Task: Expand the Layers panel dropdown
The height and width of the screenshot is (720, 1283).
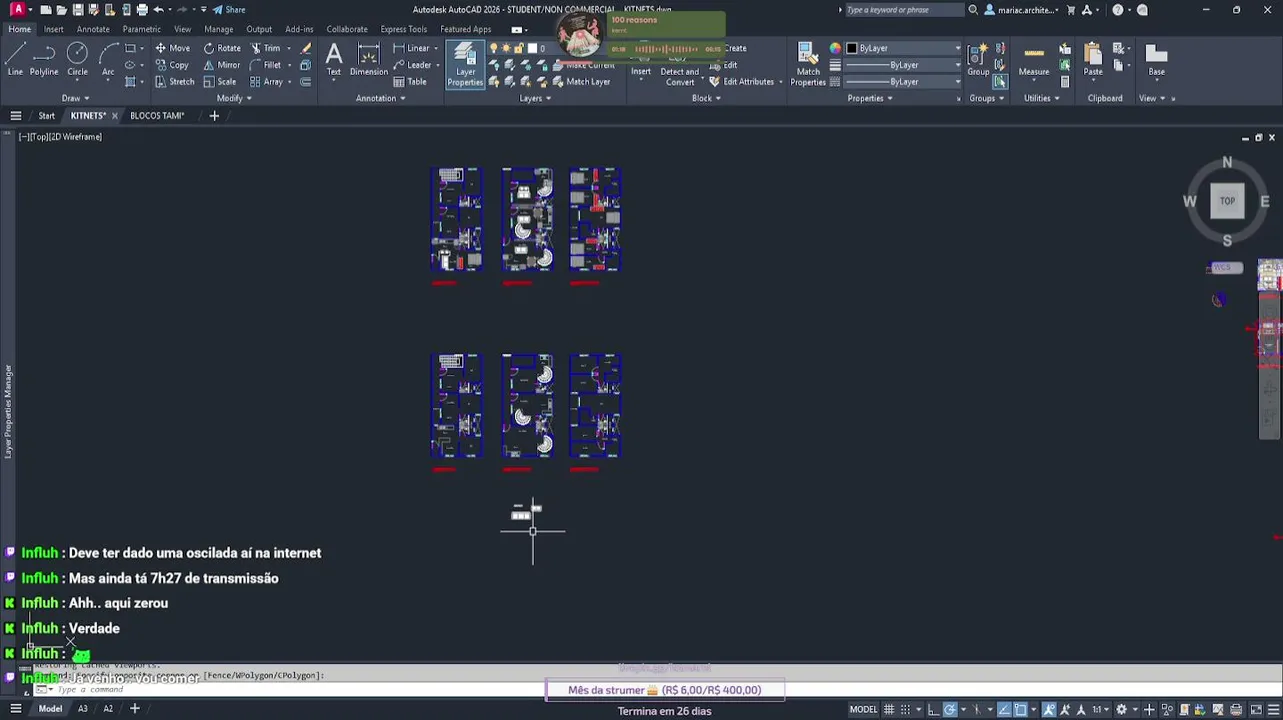Action: click(535, 98)
